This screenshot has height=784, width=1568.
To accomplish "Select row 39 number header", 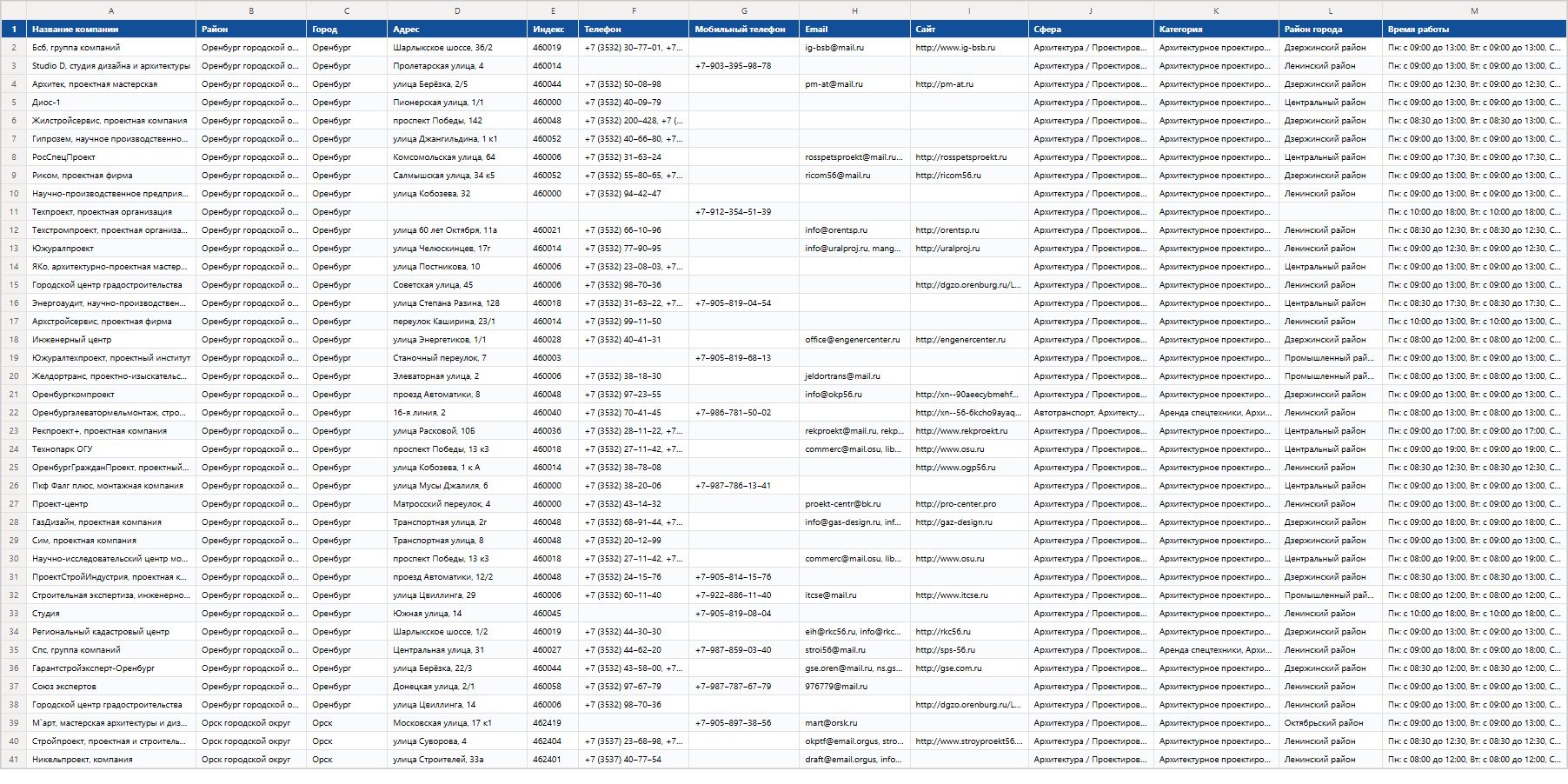I will 13,723.
